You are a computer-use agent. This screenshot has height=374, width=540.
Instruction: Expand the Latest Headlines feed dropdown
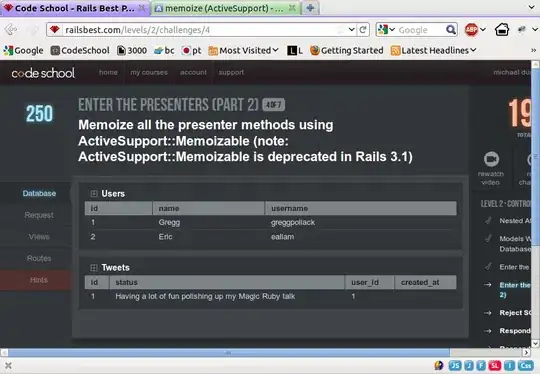click(x=434, y=50)
